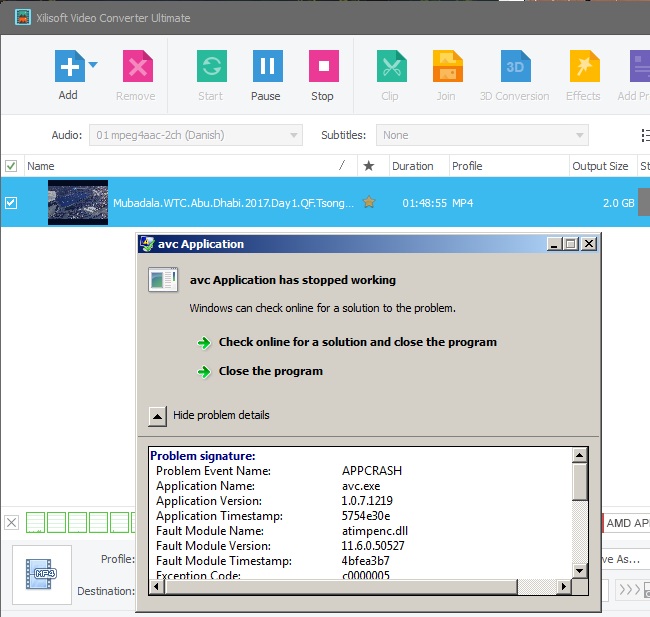Screen dimensions: 650x617
Task: Click the Hide problem details label
Action: pyautogui.click(x=221, y=415)
